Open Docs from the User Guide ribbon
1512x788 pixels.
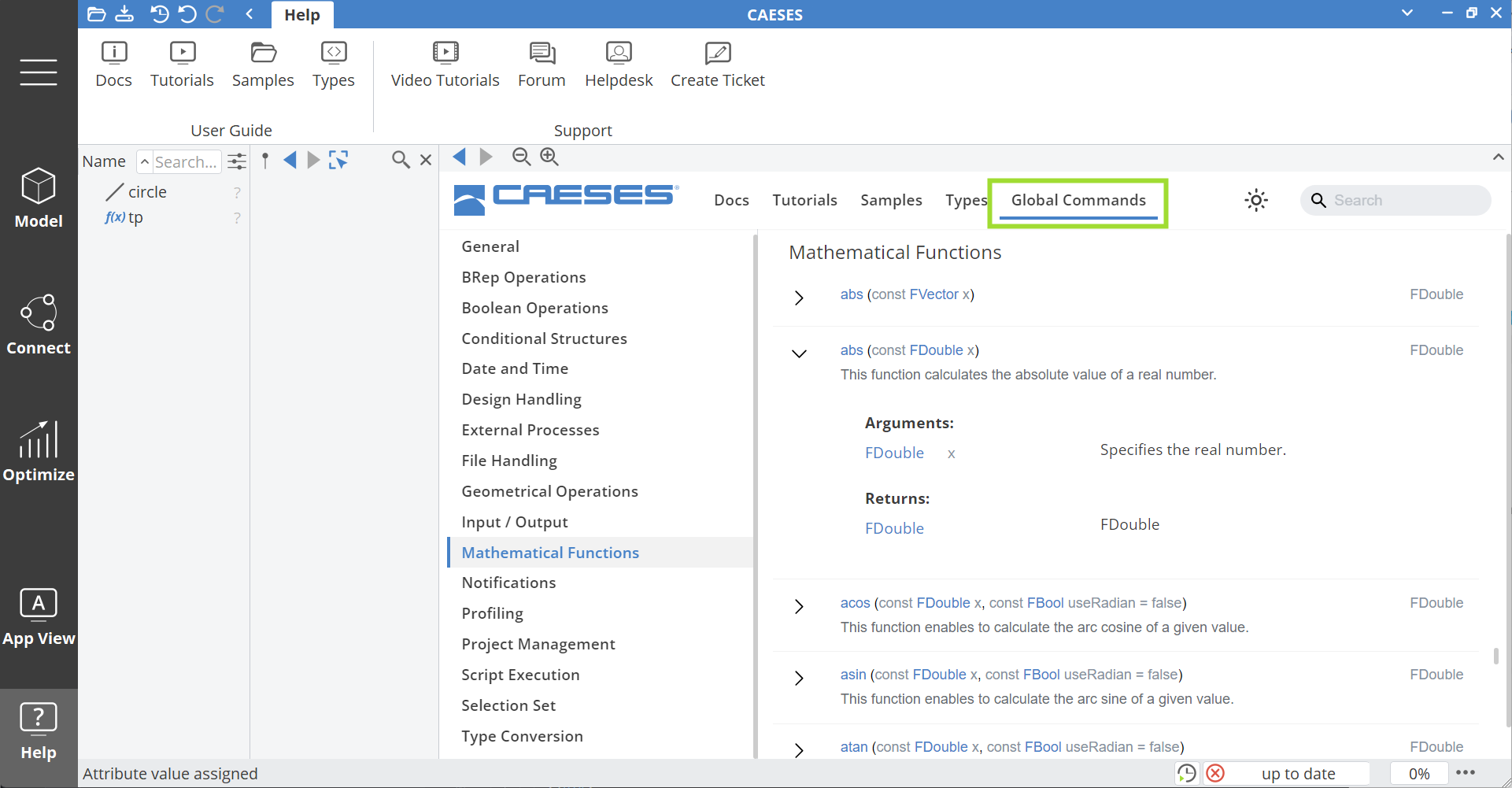[x=114, y=65]
